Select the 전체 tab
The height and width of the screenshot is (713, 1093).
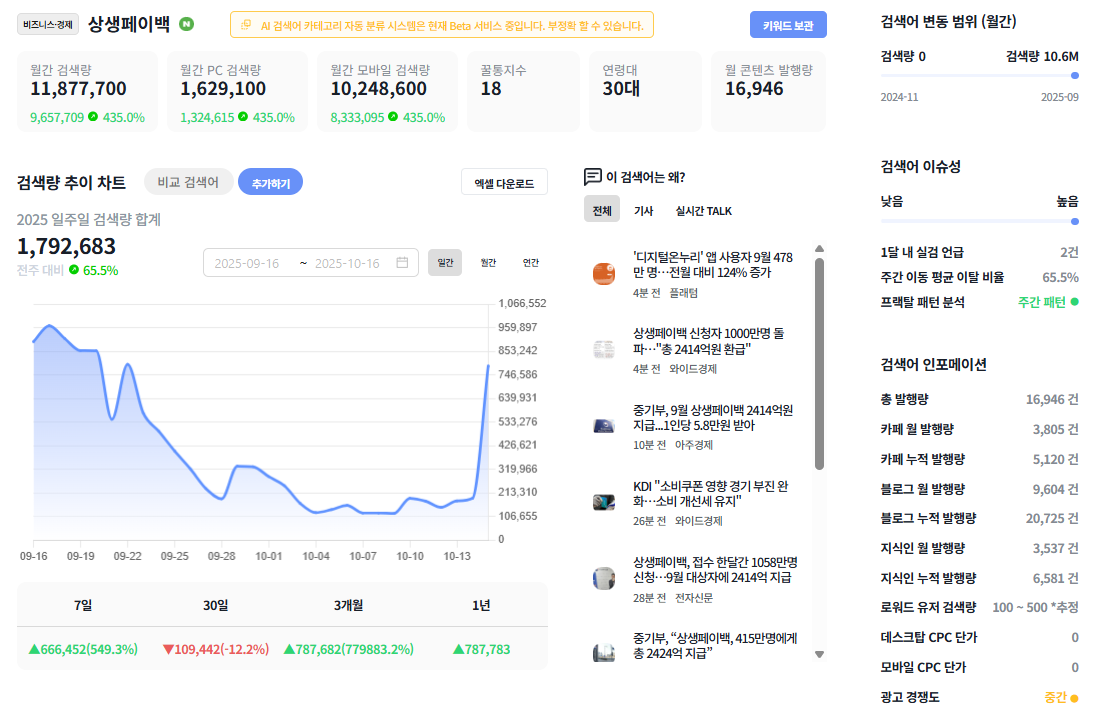[602, 210]
